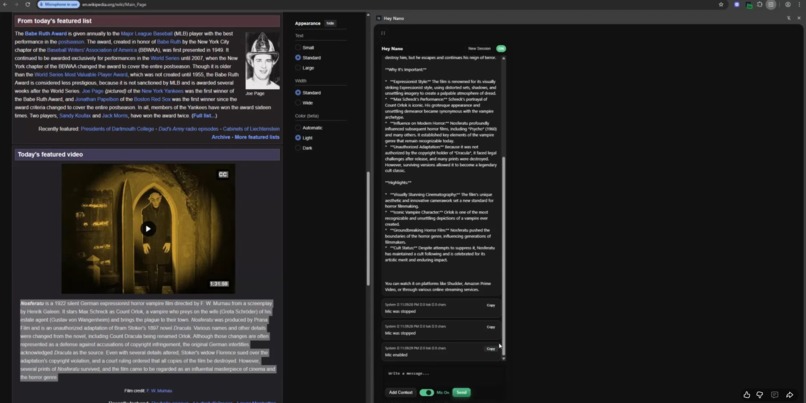The width and height of the screenshot is (806, 403).
Task: Click the Add Context button
Action: (400, 392)
